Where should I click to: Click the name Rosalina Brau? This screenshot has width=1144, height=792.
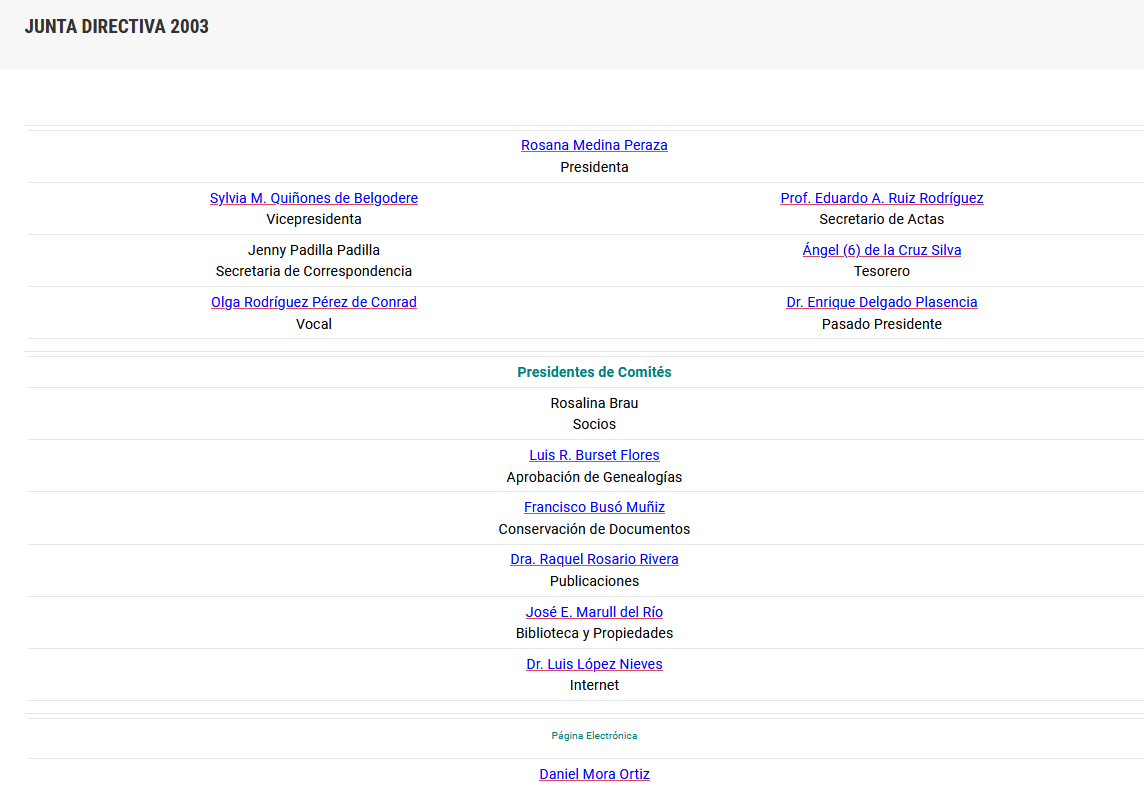594,403
